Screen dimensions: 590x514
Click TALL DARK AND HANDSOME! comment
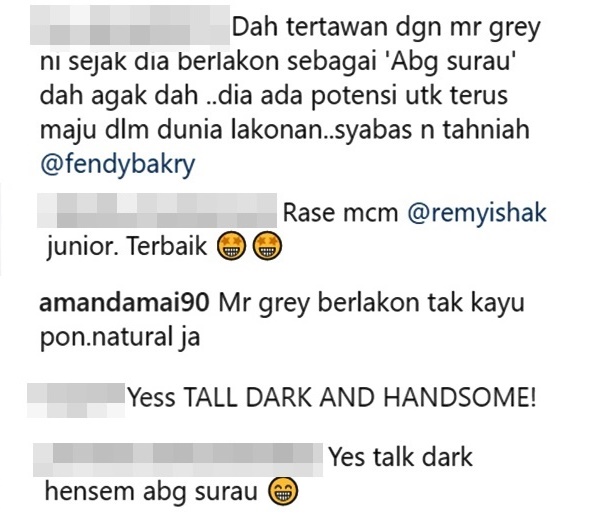pyautogui.click(x=360, y=397)
